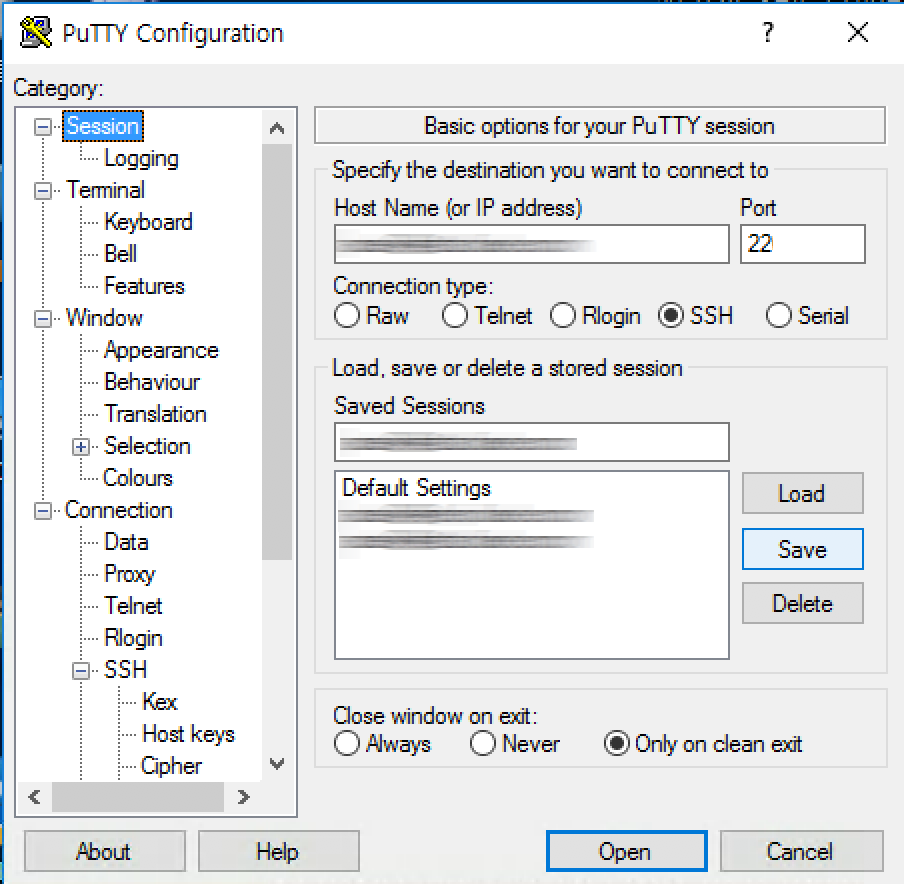Open the help question mark icon

pyautogui.click(x=766, y=32)
